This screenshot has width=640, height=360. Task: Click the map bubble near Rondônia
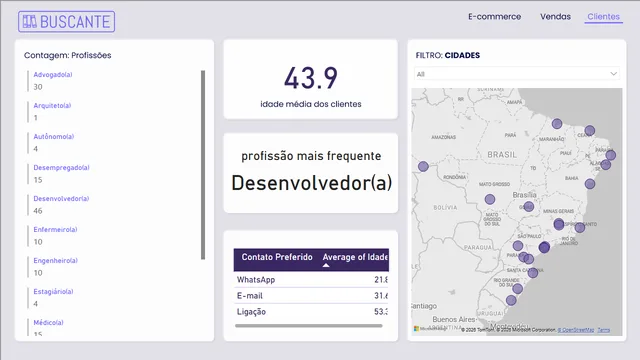423,166
